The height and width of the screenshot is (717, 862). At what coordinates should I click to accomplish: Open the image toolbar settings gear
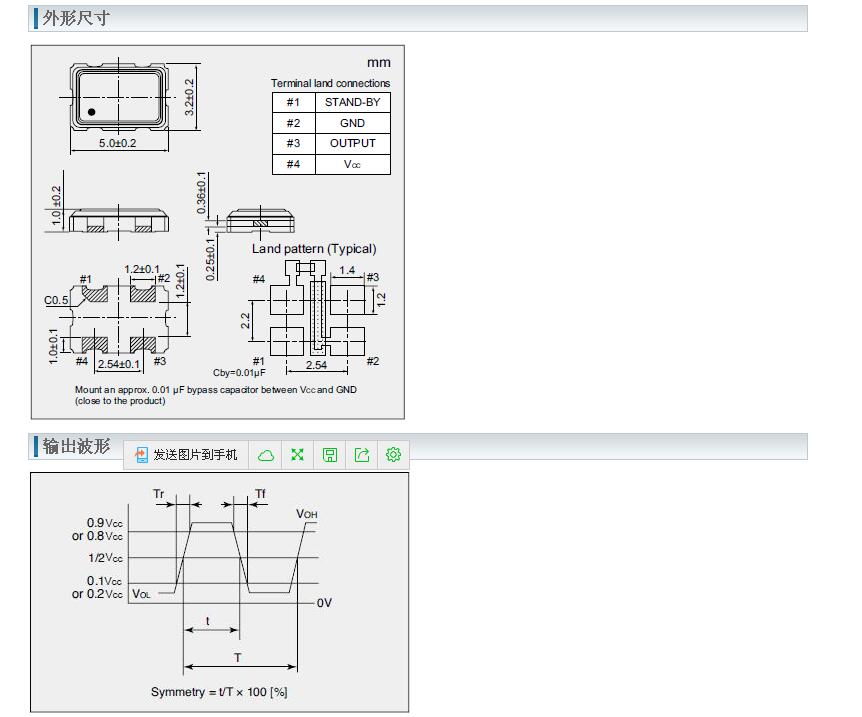pos(393,455)
